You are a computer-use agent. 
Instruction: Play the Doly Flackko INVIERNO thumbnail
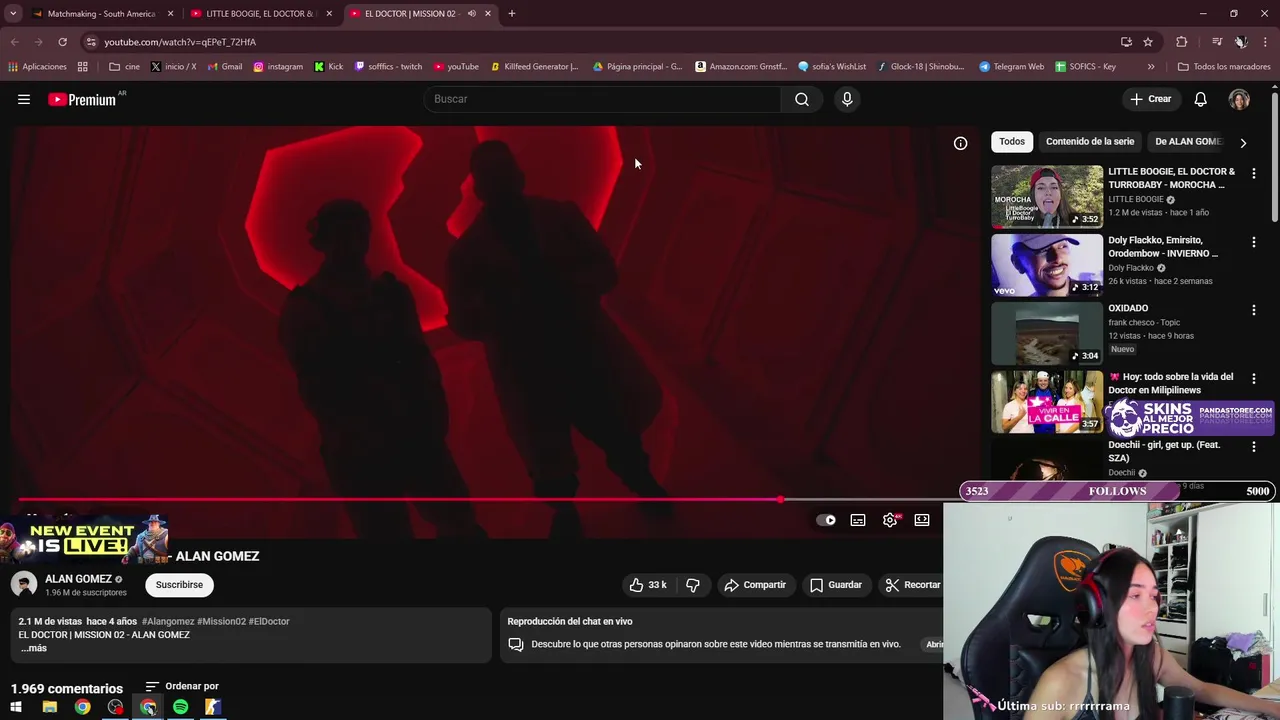(1047, 265)
